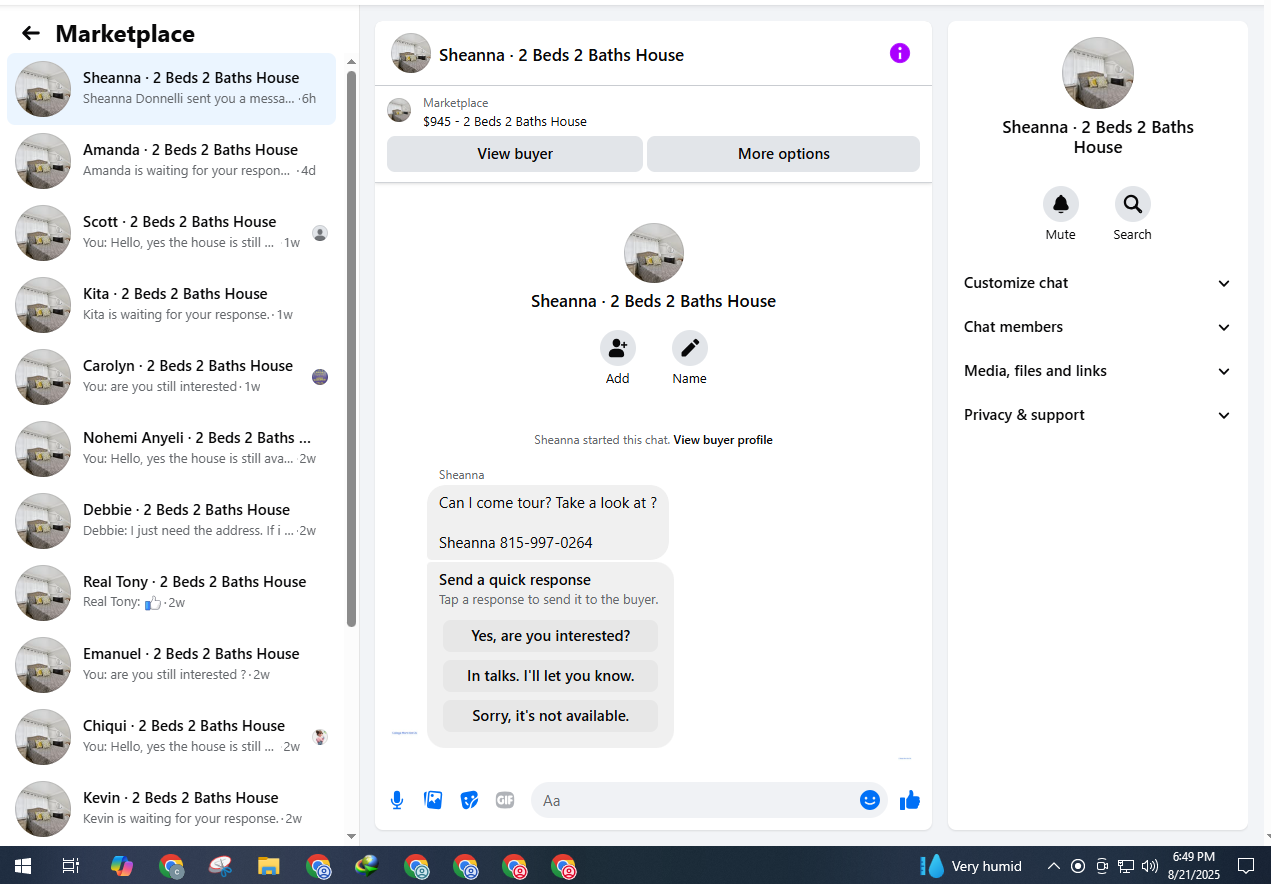Click listing thumbnail in right info panel
This screenshot has height=884, width=1271.
point(1098,73)
